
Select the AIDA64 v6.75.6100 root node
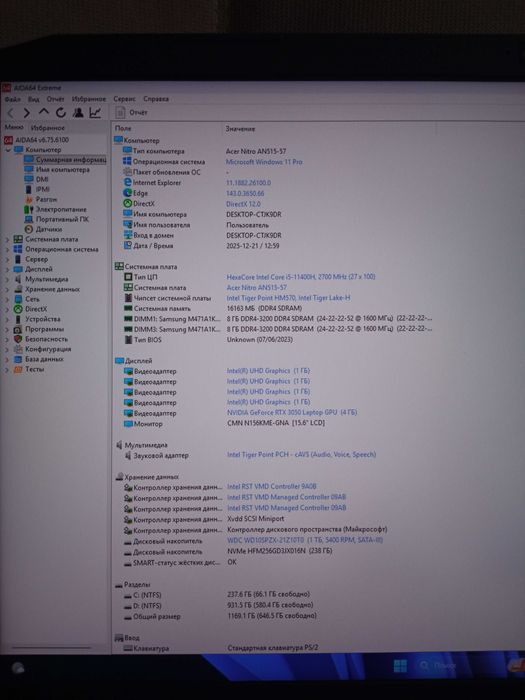[37, 140]
